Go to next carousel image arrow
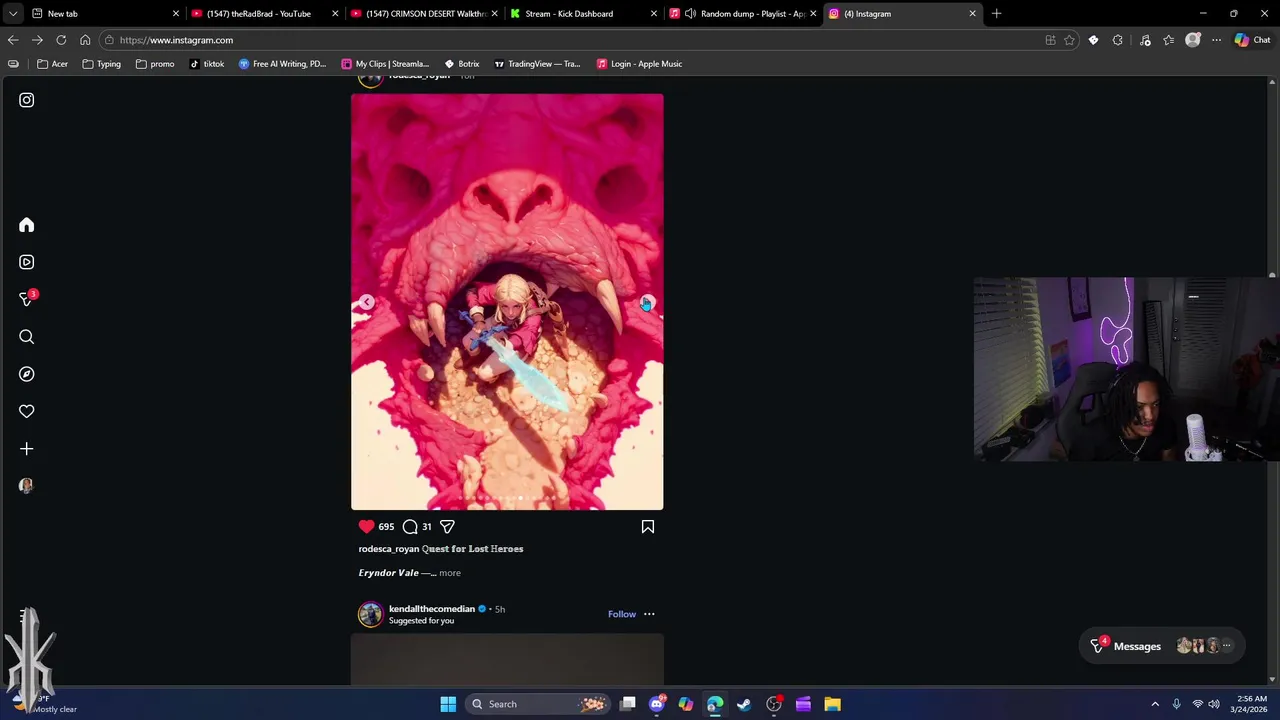The image size is (1280, 720). click(647, 302)
